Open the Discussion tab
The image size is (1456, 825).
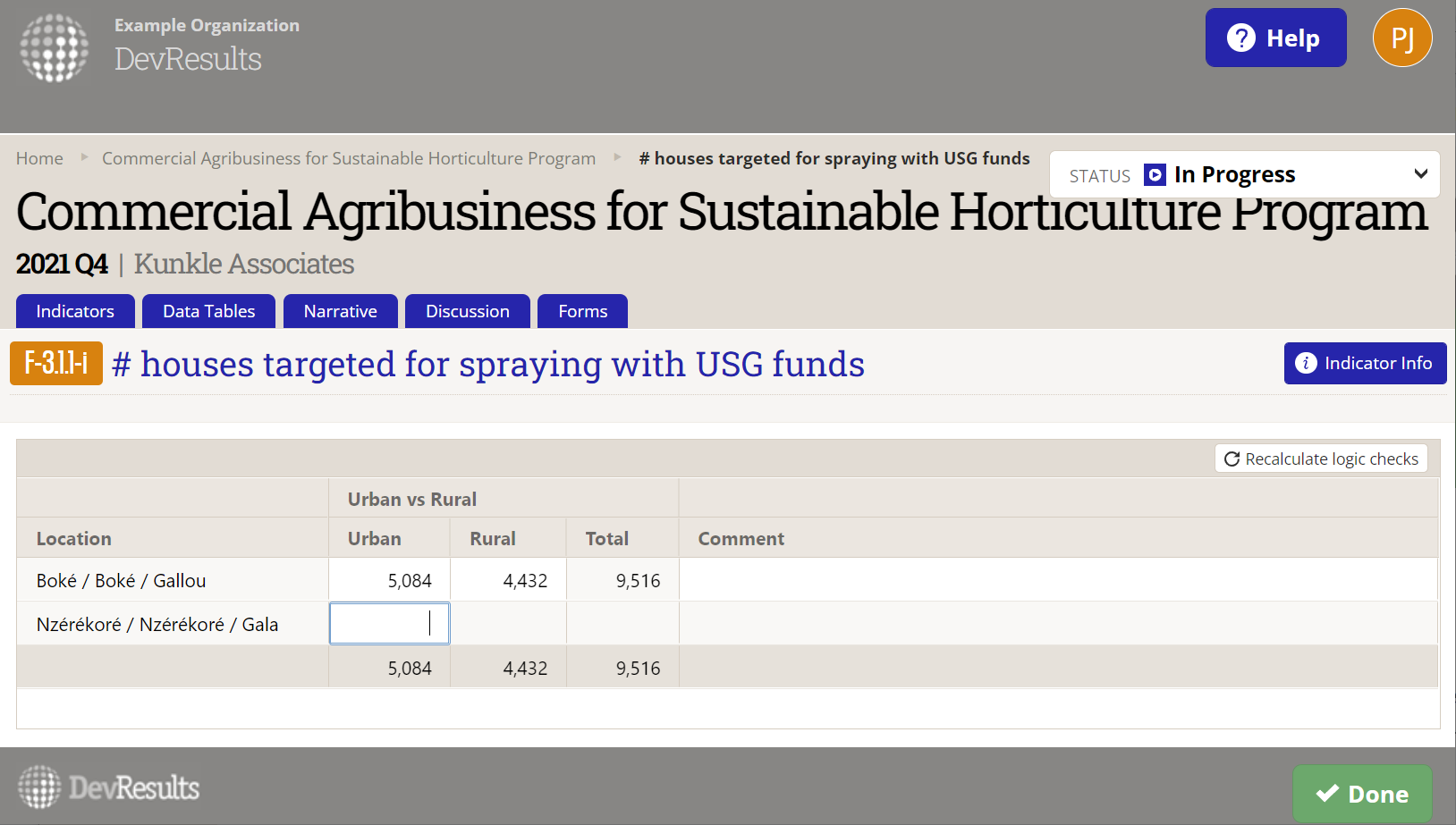click(x=467, y=311)
